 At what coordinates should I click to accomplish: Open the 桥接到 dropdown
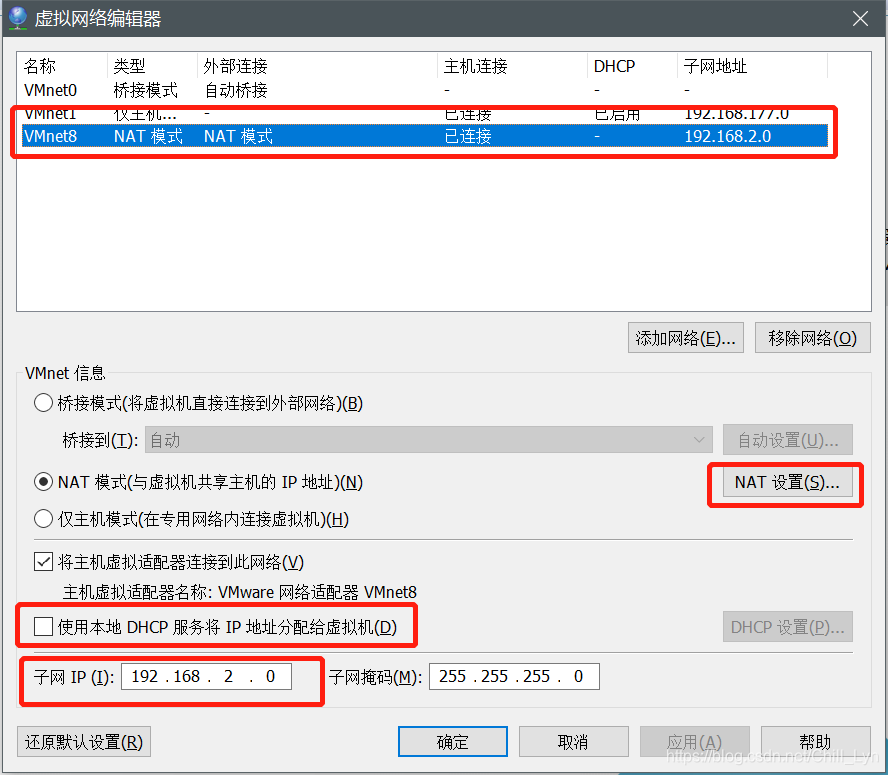coord(429,440)
